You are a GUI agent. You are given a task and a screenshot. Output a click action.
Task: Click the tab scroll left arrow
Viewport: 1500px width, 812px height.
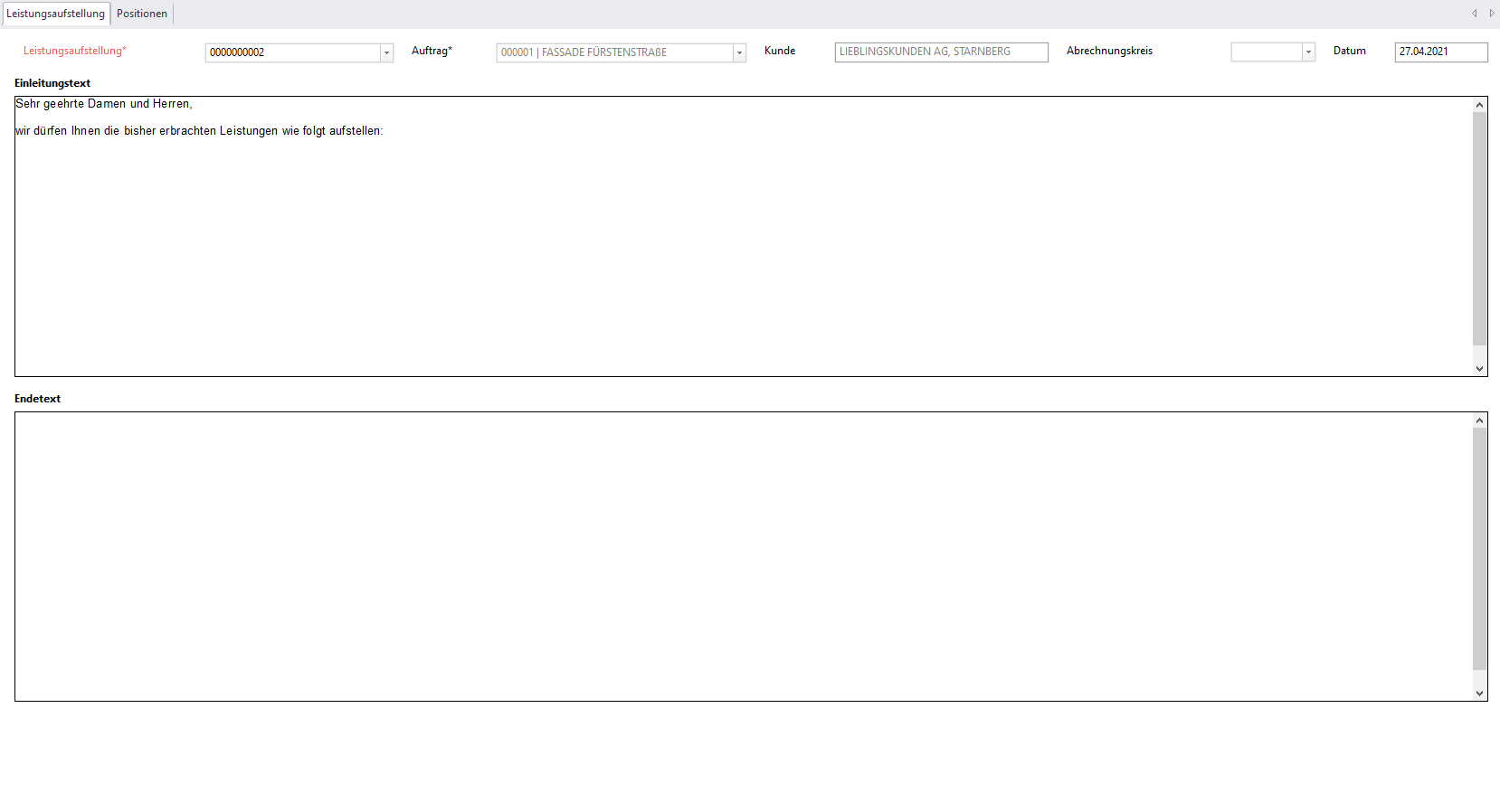click(1474, 14)
